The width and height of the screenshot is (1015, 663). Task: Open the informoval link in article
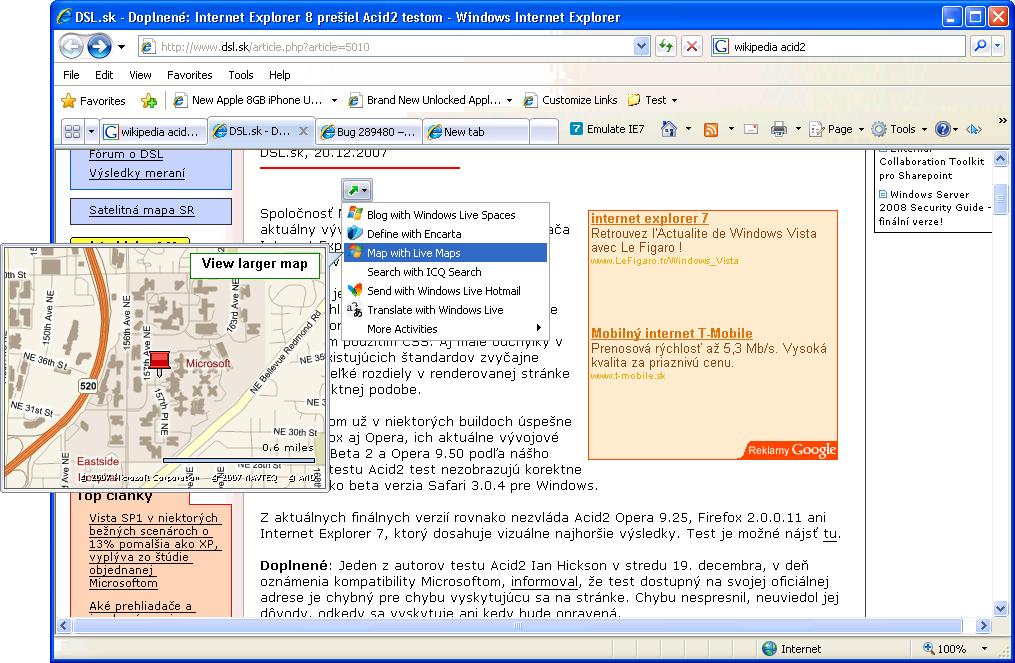[544, 582]
